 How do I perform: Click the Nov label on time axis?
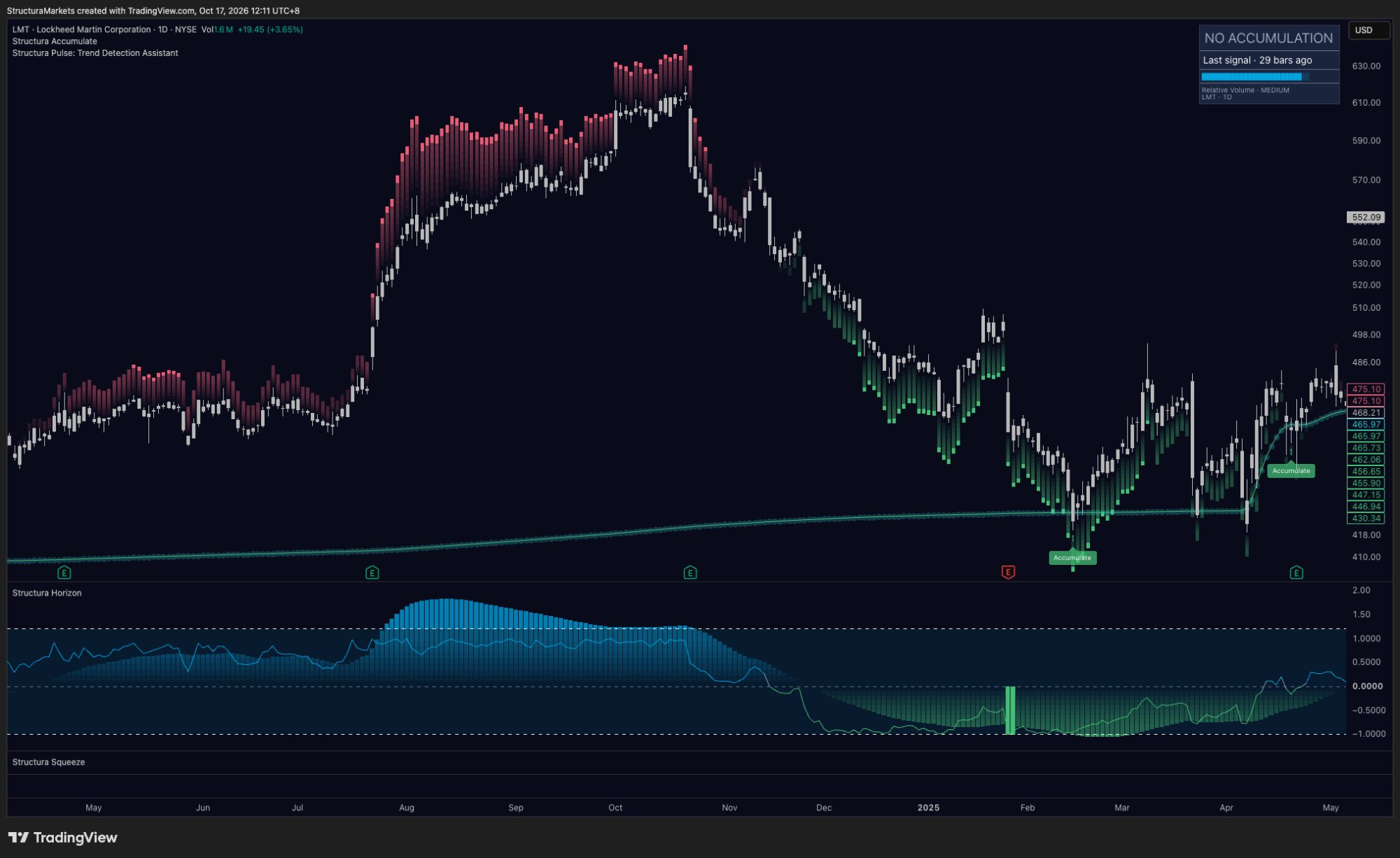click(729, 808)
